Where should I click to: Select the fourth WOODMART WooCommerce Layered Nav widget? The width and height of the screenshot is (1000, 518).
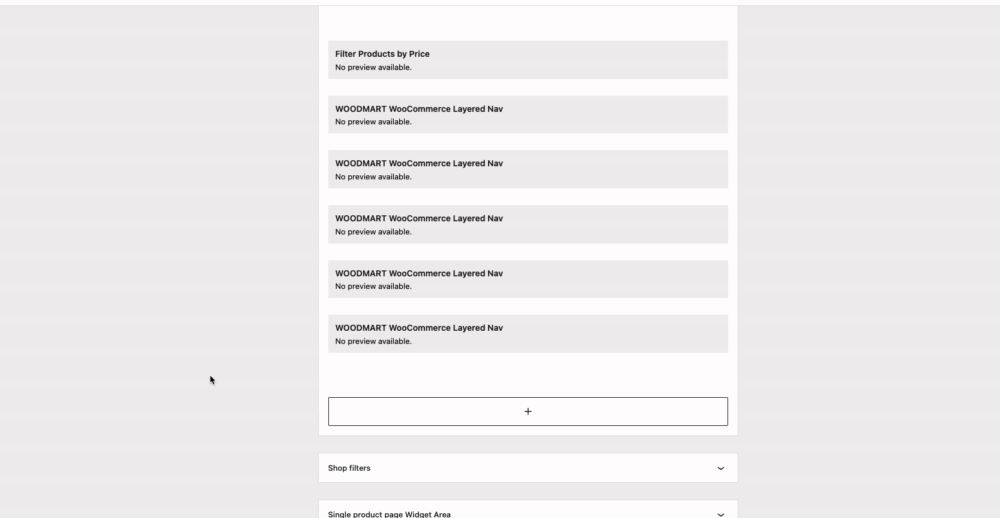(x=527, y=279)
